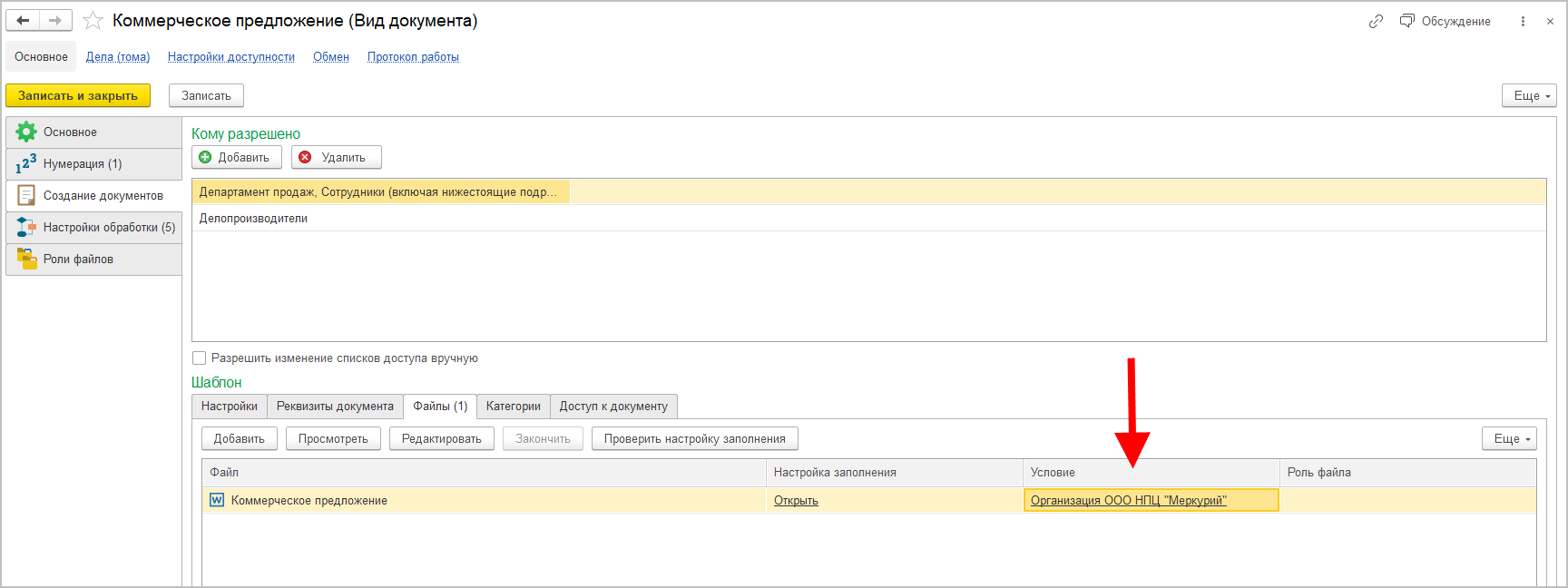Open the Настройки обработки (5) section

93,228
